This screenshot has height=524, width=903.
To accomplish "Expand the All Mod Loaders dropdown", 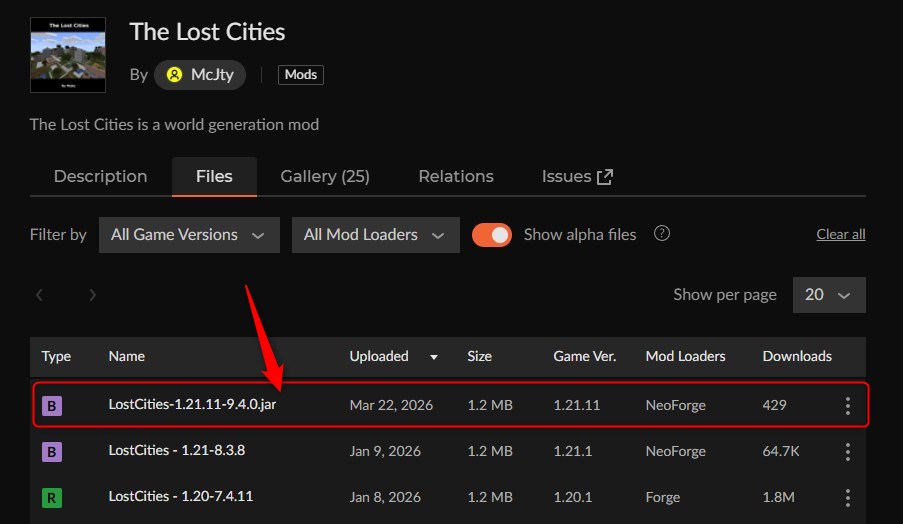I will tap(376, 235).
